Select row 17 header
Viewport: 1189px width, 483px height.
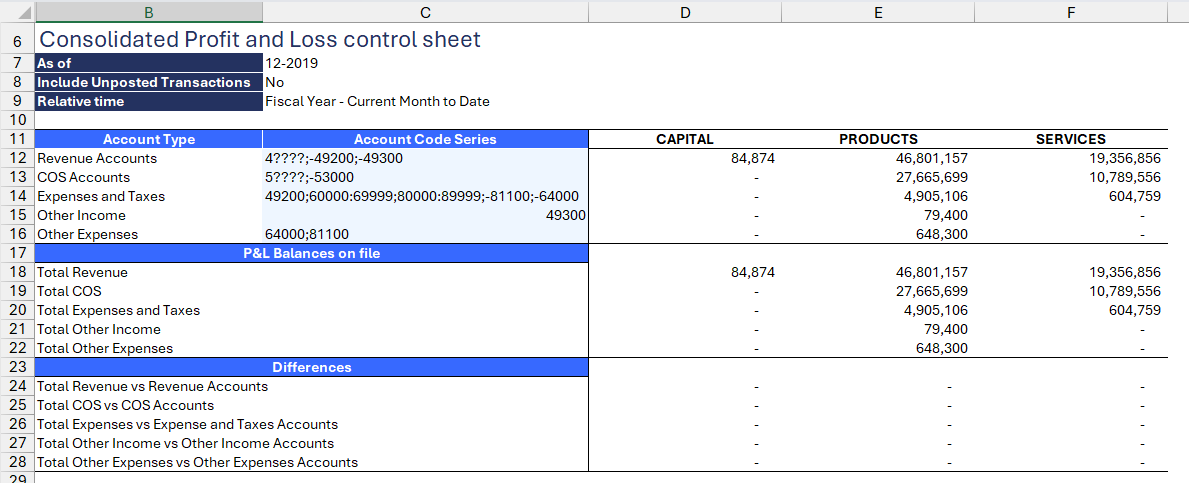point(17,253)
